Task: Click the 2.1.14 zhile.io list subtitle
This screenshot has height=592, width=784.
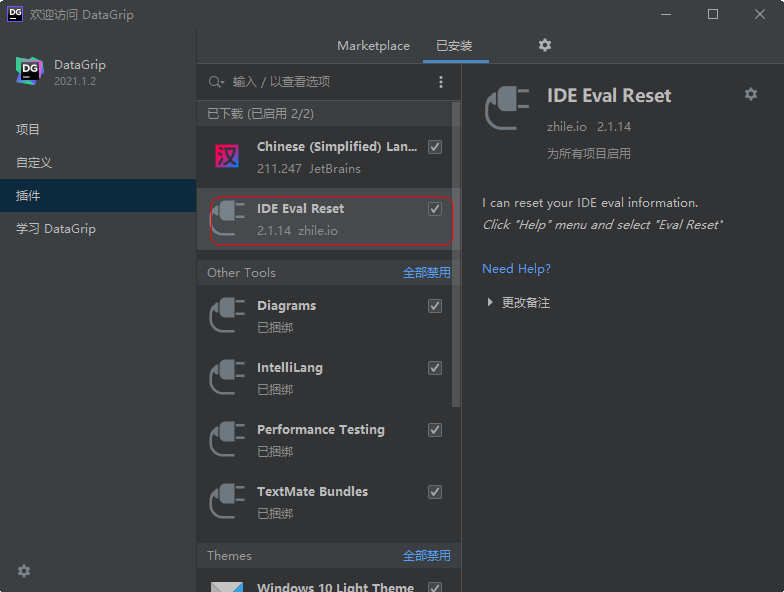Action: pyautogui.click(x=297, y=230)
